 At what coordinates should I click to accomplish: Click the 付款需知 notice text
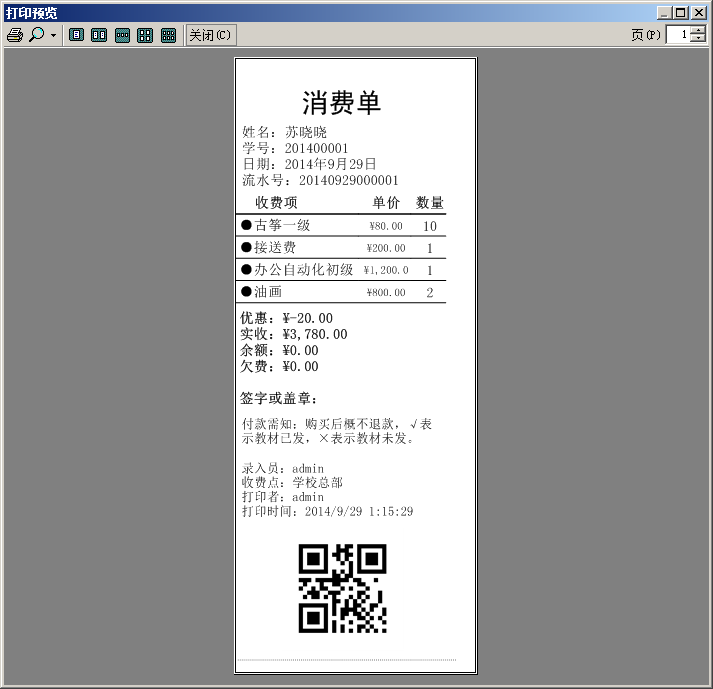pyautogui.click(x=337, y=431)
